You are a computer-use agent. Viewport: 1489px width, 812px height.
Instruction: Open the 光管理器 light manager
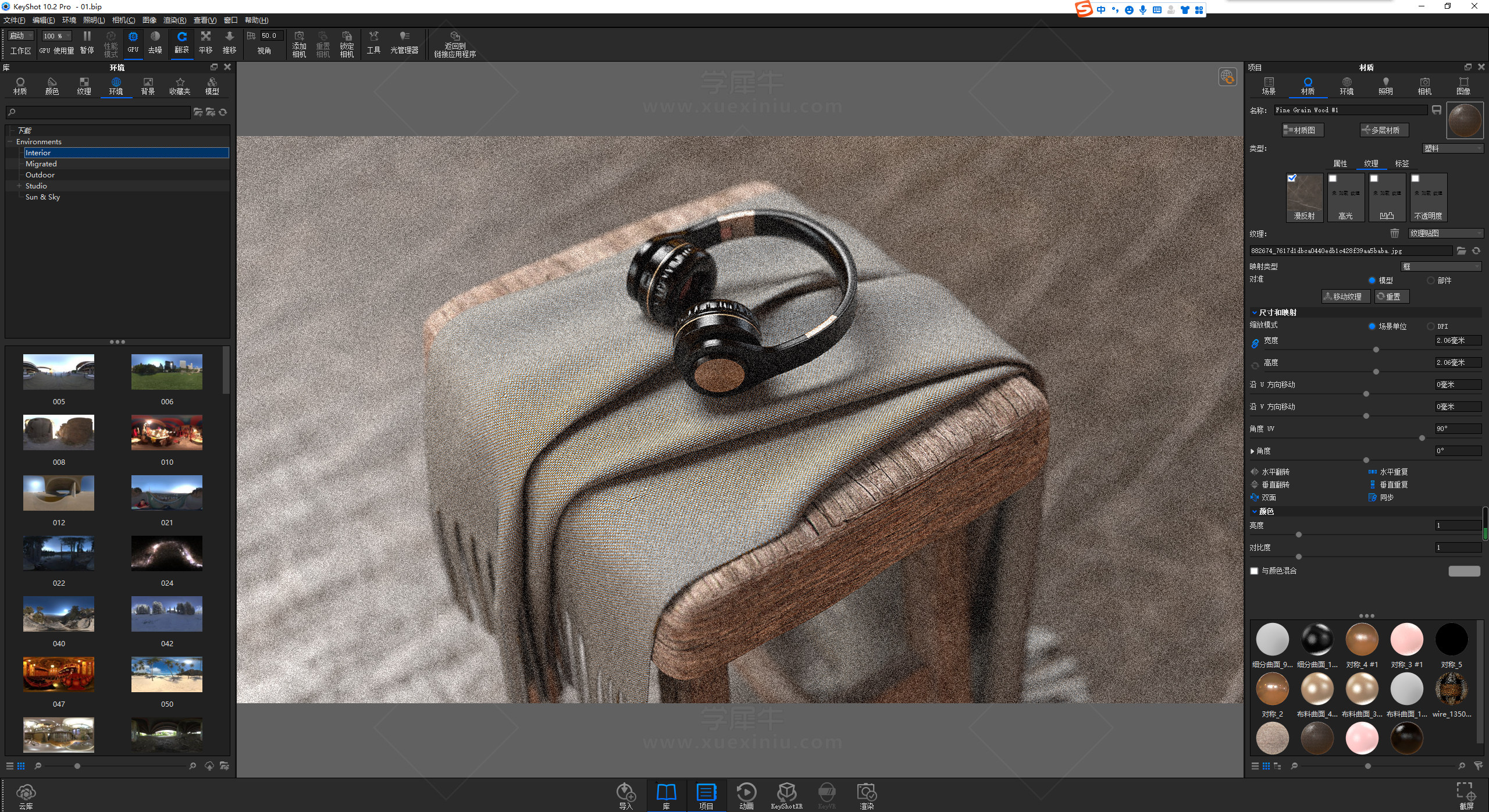(x=404, y=43)
